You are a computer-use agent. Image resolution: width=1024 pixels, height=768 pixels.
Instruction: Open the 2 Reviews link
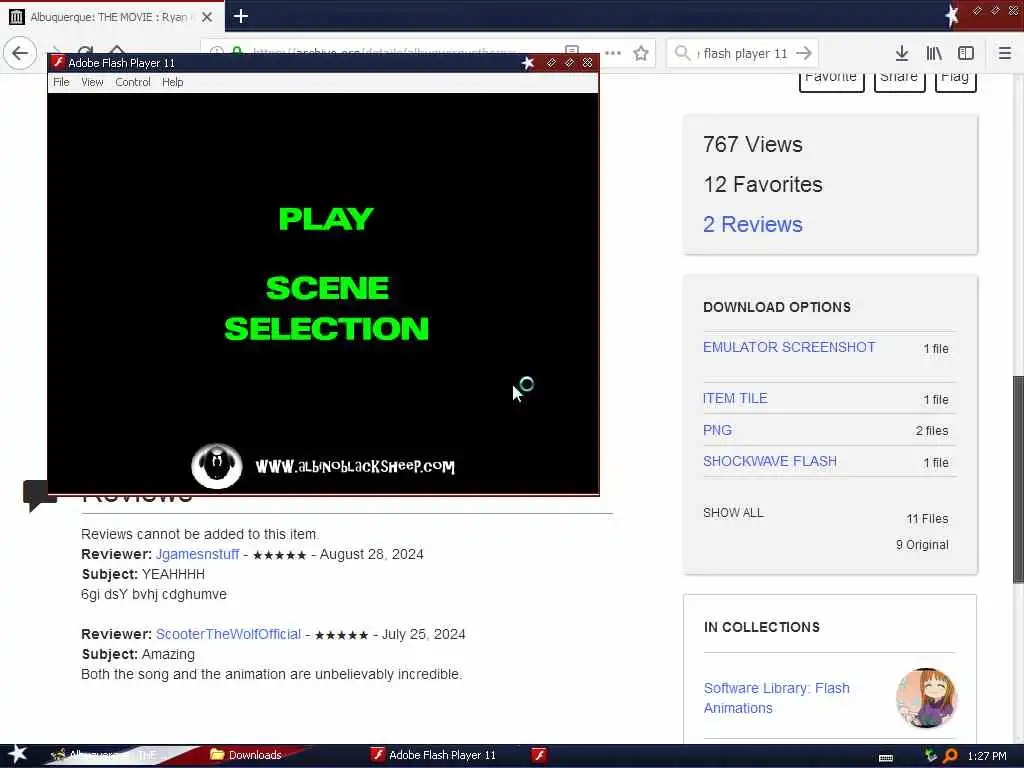[752, 224]
